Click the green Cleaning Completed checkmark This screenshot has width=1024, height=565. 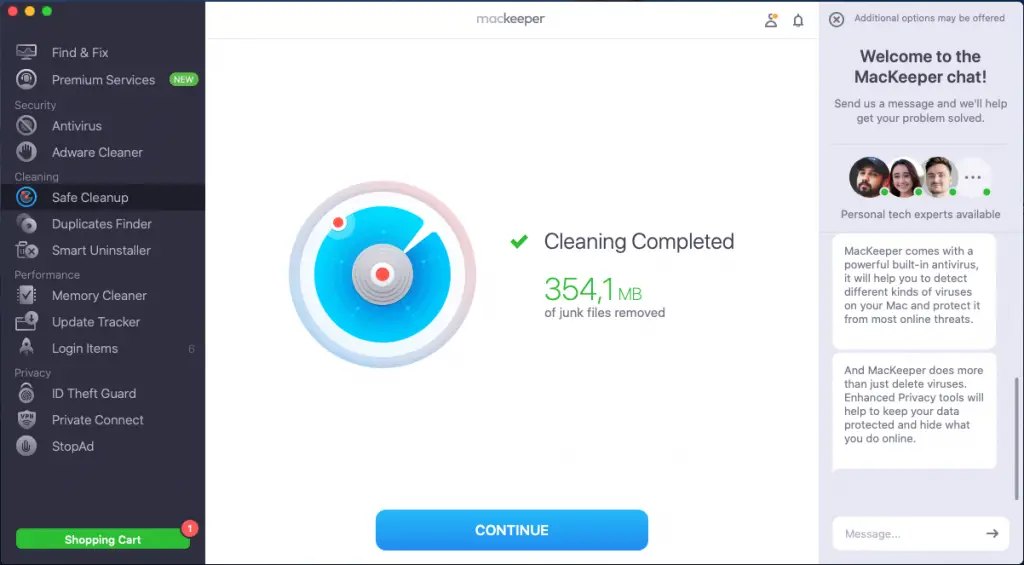click(519, 242)
